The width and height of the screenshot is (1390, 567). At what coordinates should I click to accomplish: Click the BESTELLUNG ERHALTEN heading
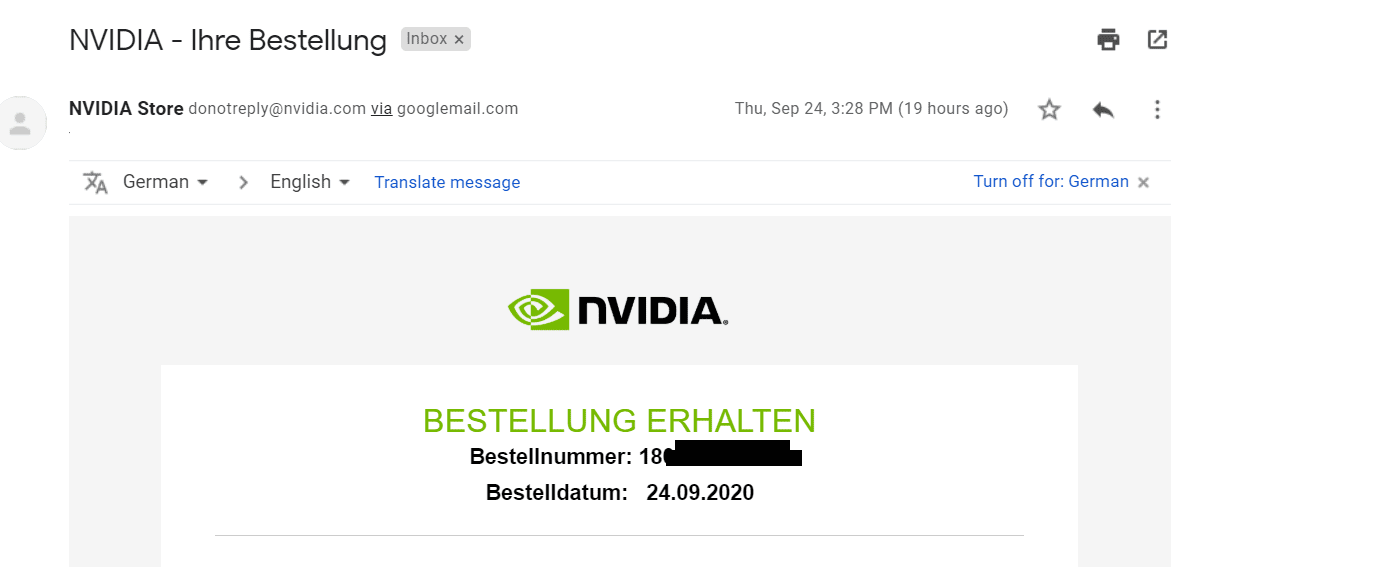tap(619, 421)
